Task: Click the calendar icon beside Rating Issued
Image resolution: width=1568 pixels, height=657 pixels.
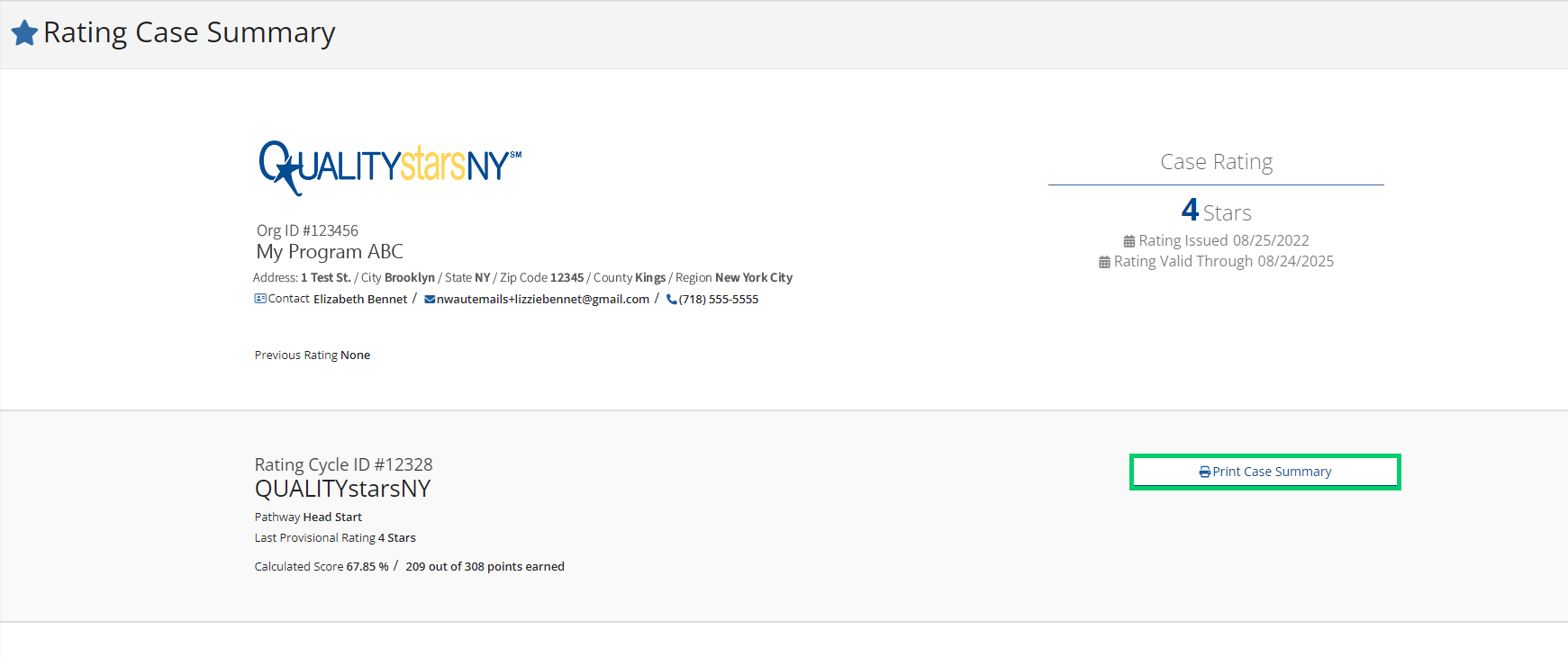Action: (x=1128, y=241)
